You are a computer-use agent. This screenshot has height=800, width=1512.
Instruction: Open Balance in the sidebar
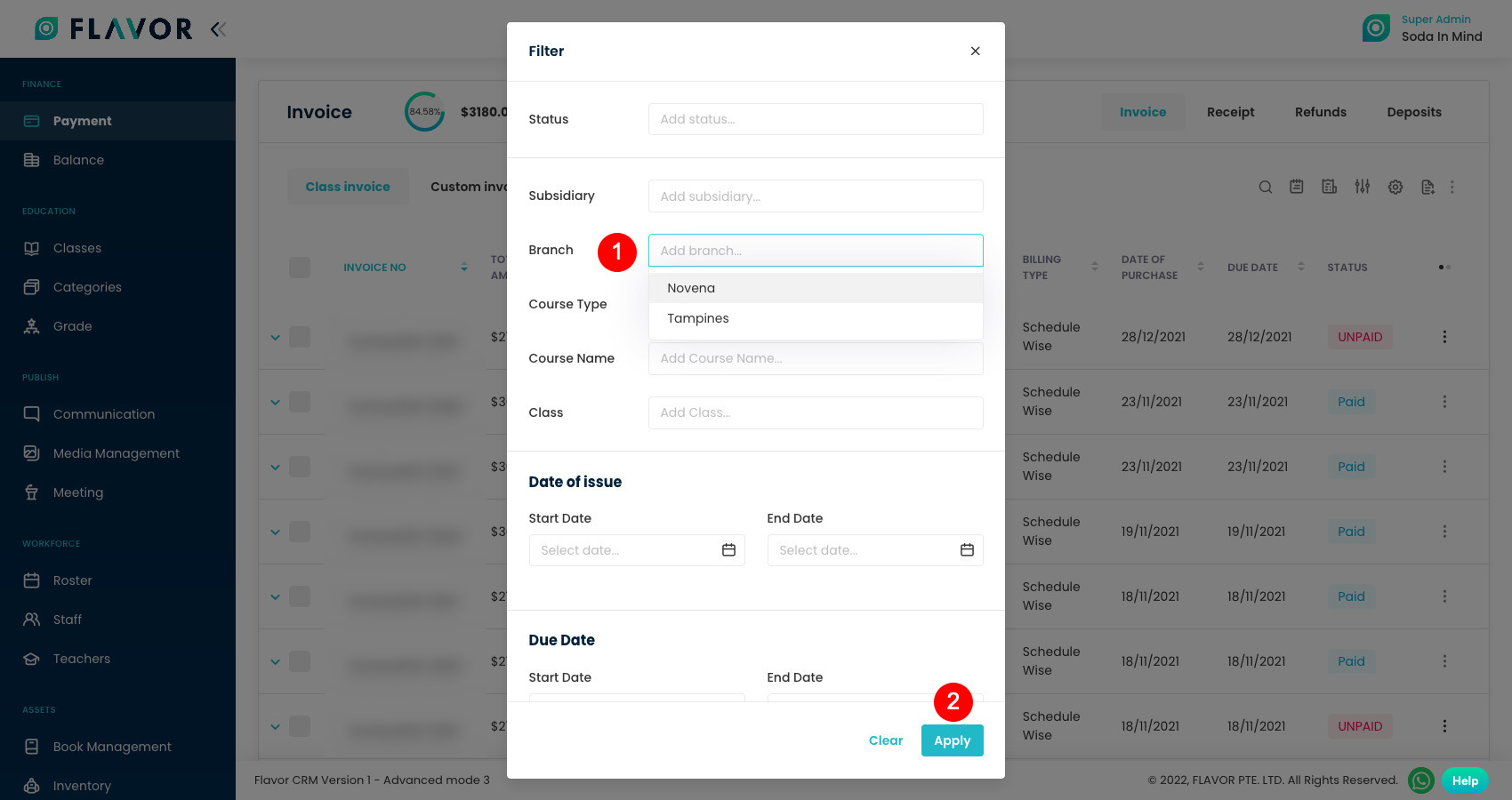(117, 160)
